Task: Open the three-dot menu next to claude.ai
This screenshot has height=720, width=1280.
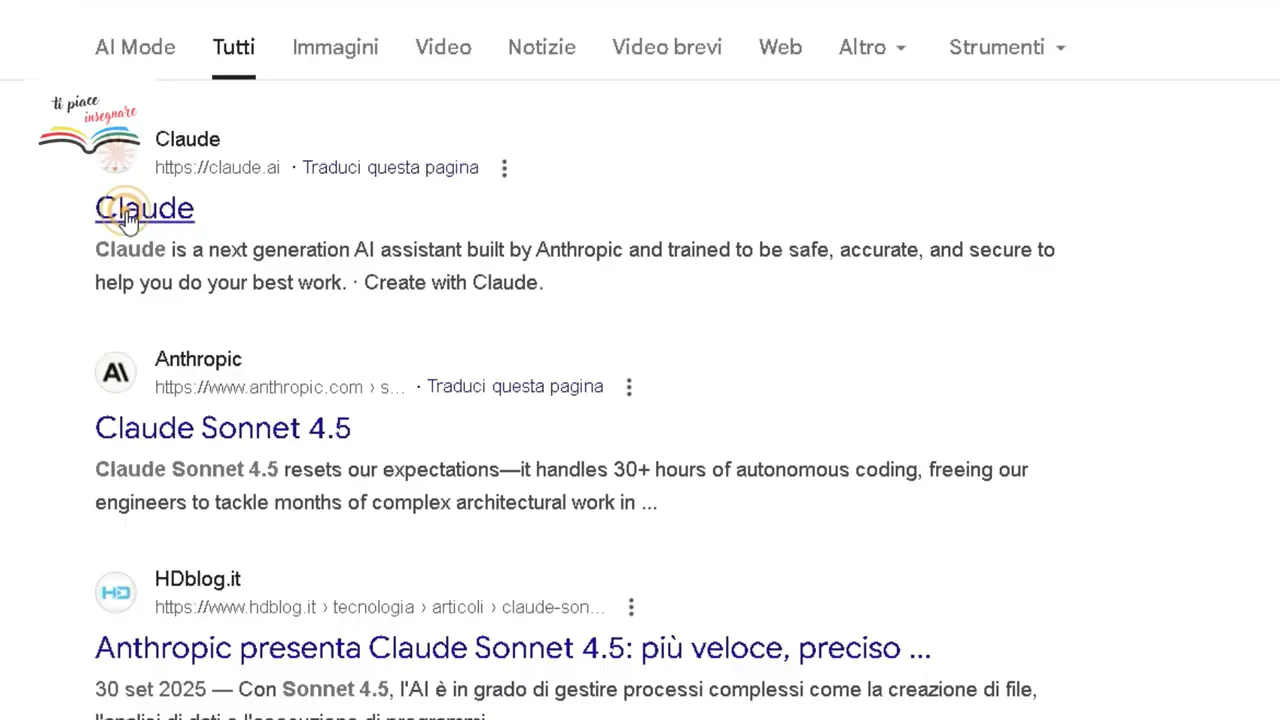Action: 504,168
